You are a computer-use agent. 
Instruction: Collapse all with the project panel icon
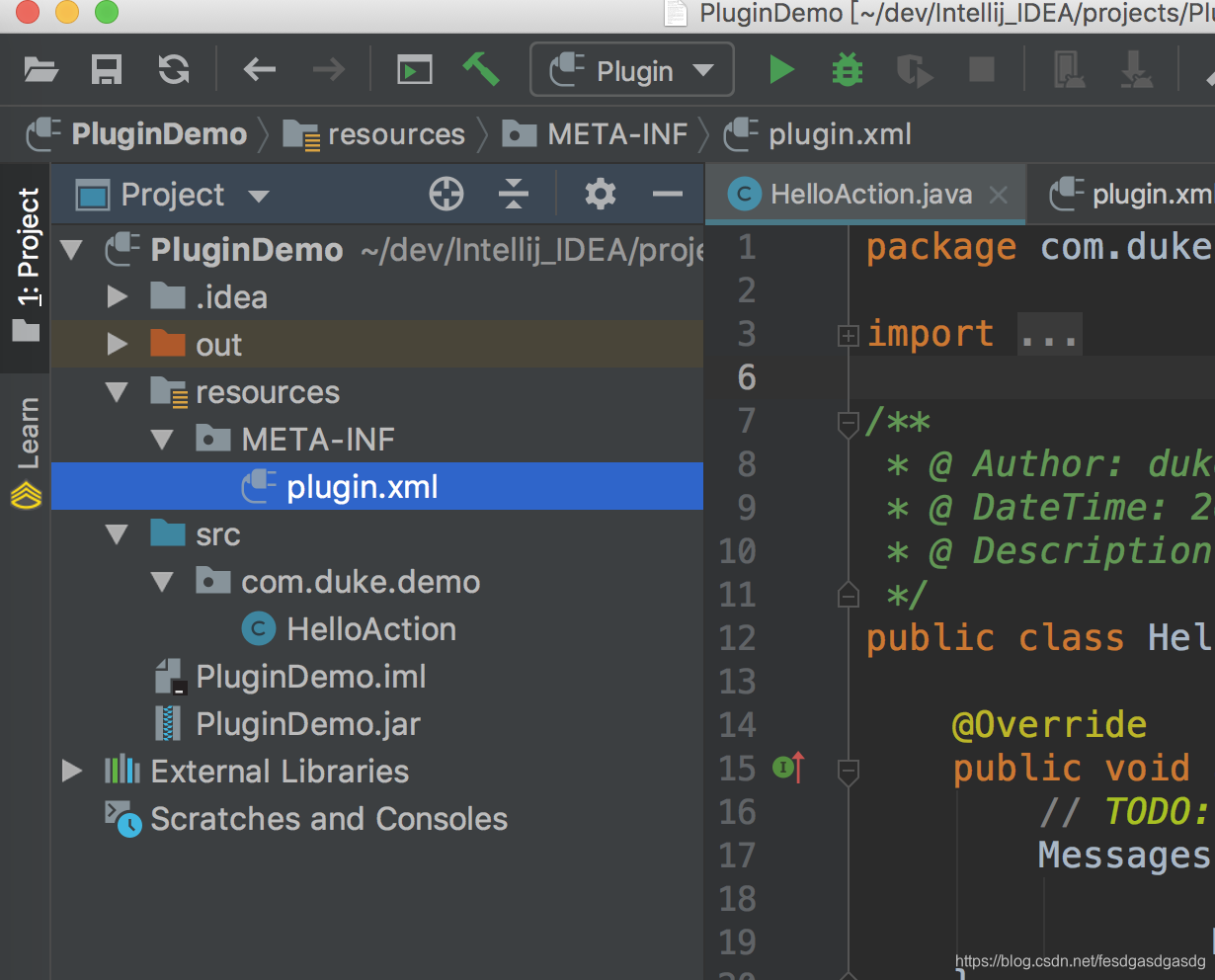coord(514,195)
